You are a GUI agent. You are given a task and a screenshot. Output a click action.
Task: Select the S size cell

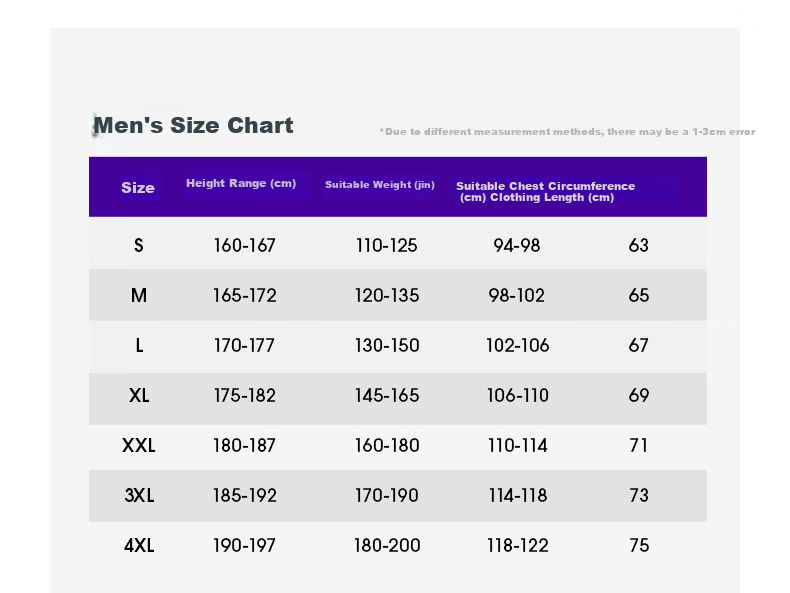(x=139, y=245)
